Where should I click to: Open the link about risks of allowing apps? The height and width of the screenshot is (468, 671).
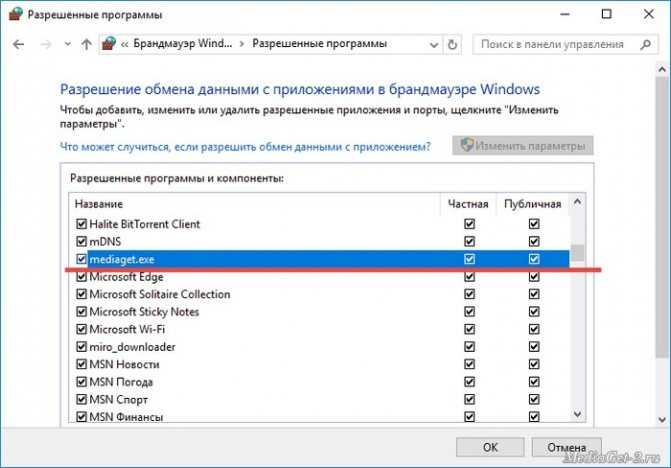tap(245, 147)
